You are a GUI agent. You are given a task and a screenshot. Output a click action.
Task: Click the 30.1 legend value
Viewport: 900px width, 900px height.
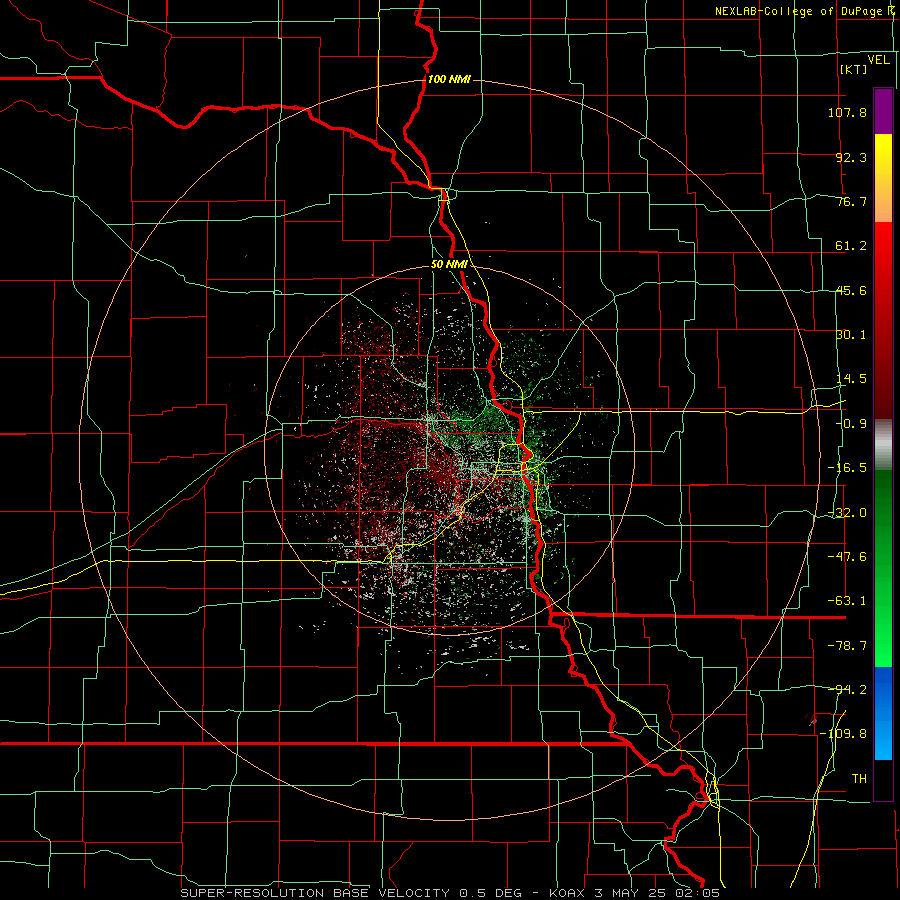851,335
